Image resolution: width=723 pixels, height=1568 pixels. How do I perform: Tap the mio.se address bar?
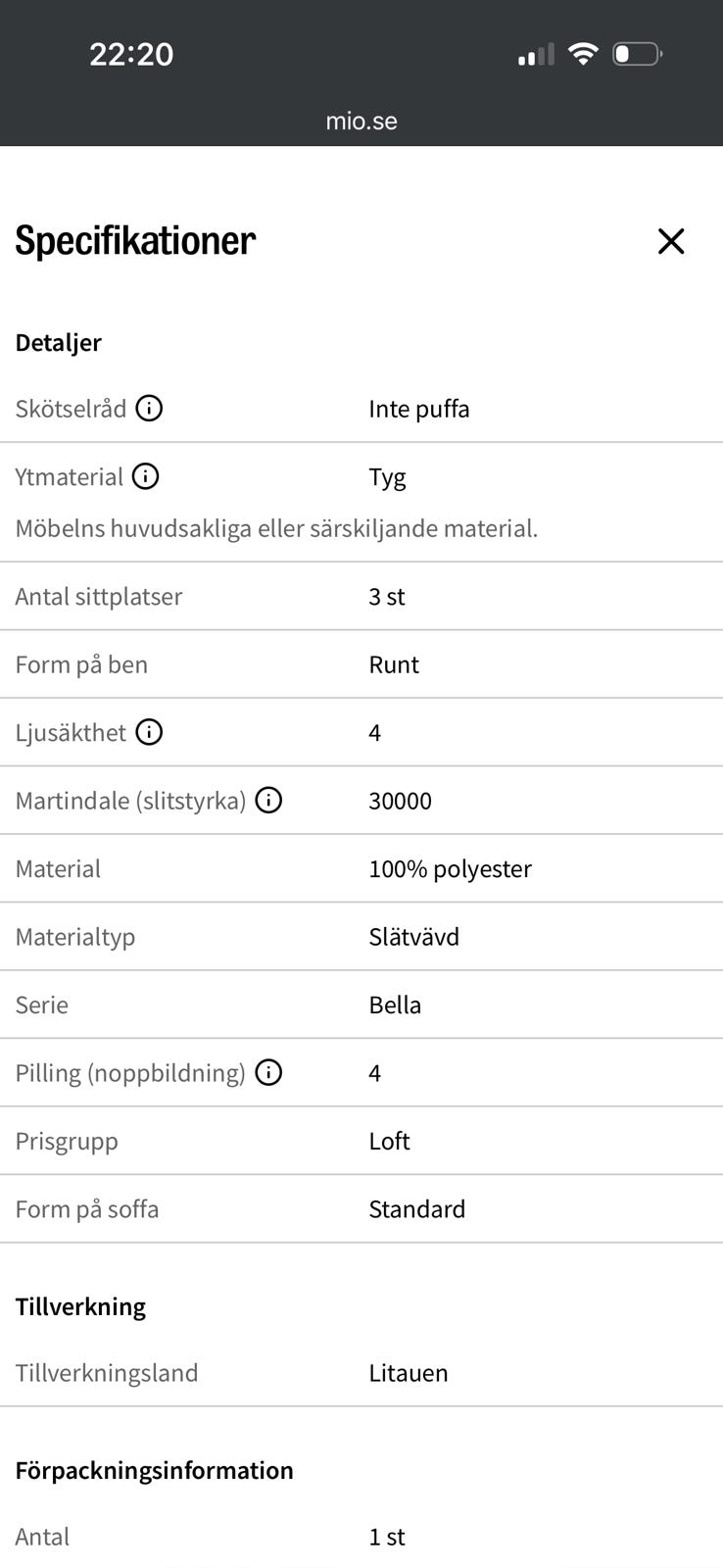[x=361, y=122]
